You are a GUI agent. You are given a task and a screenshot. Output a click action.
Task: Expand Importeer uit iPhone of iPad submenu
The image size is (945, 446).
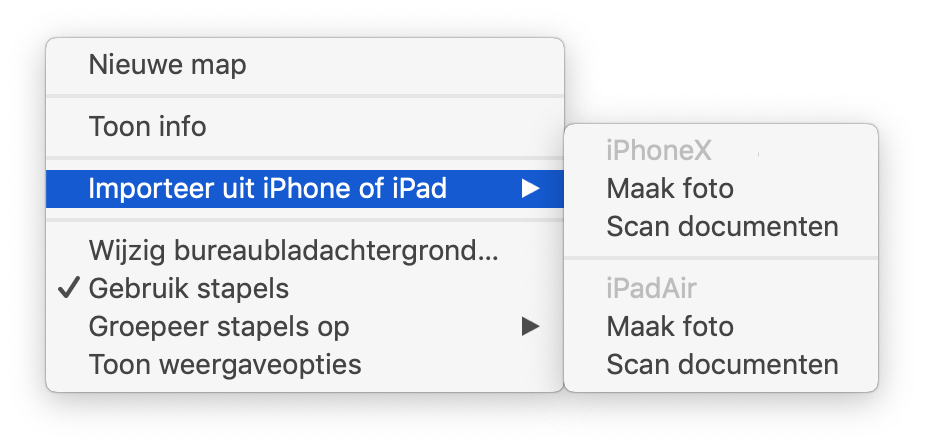(x=305, y=189)
